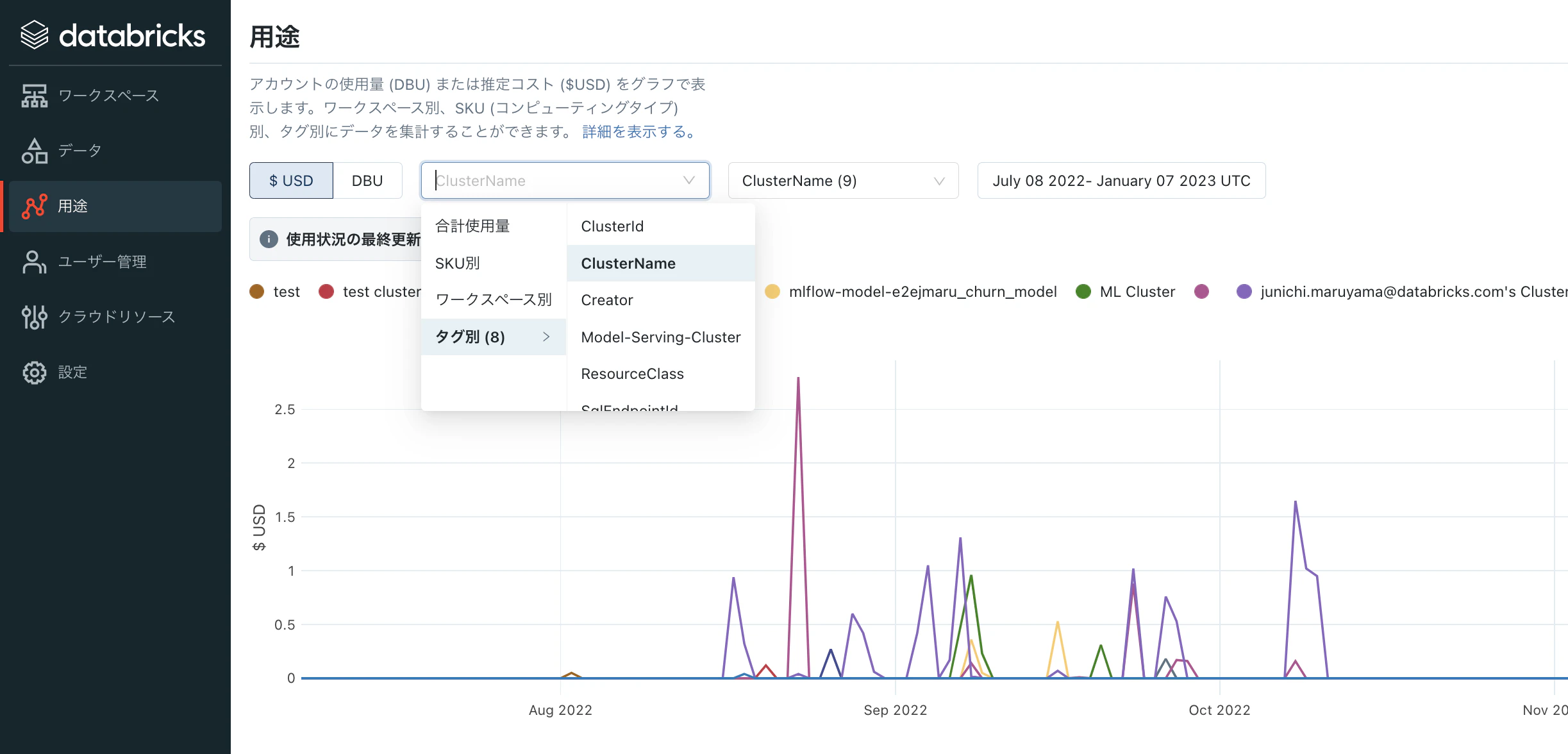Switch the unit toggle to $ USD

291,181
